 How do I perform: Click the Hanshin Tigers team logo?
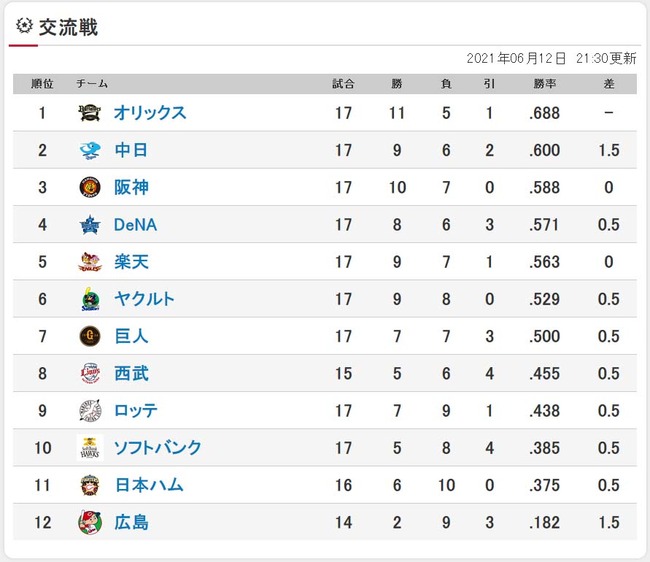(x=90, y=188)
